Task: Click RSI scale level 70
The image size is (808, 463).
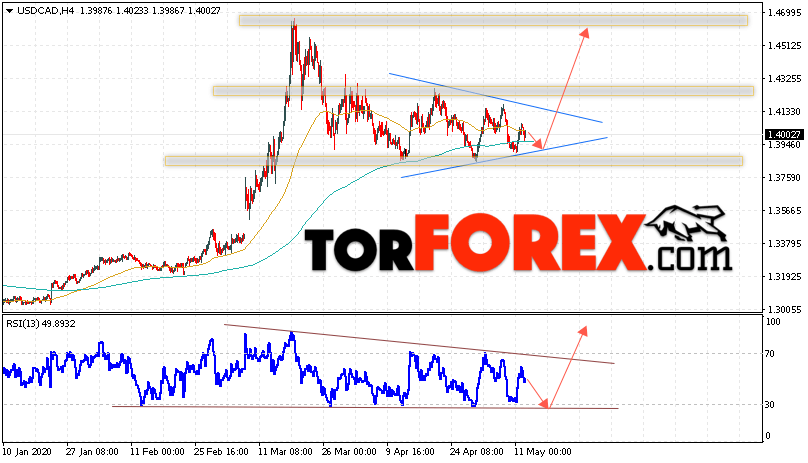Action: pyautogui.click(x=770, y=354)
